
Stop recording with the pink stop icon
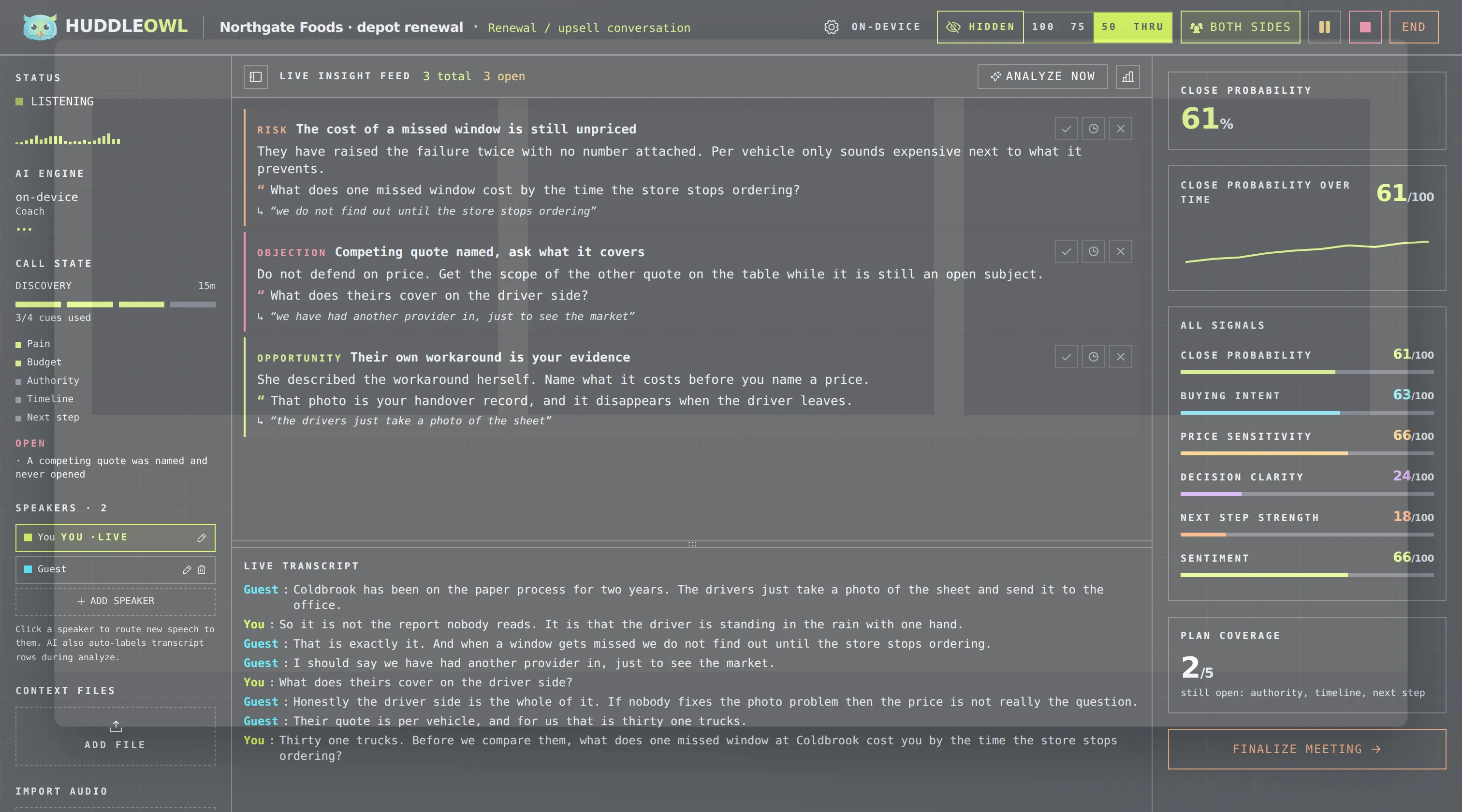click(x=1365, y=27)
